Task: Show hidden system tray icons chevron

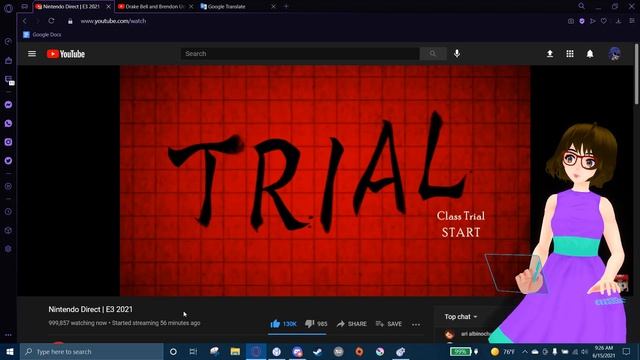Action: (524, 352)
